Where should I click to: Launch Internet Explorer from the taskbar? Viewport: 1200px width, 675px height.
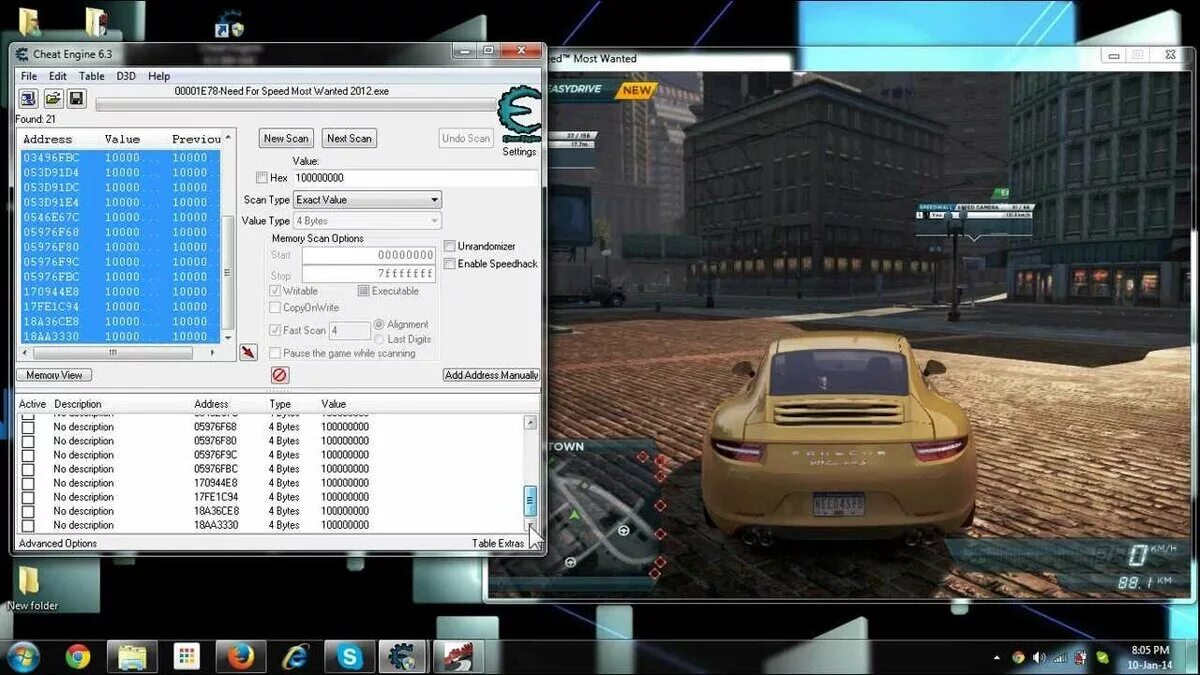(295, 657)
